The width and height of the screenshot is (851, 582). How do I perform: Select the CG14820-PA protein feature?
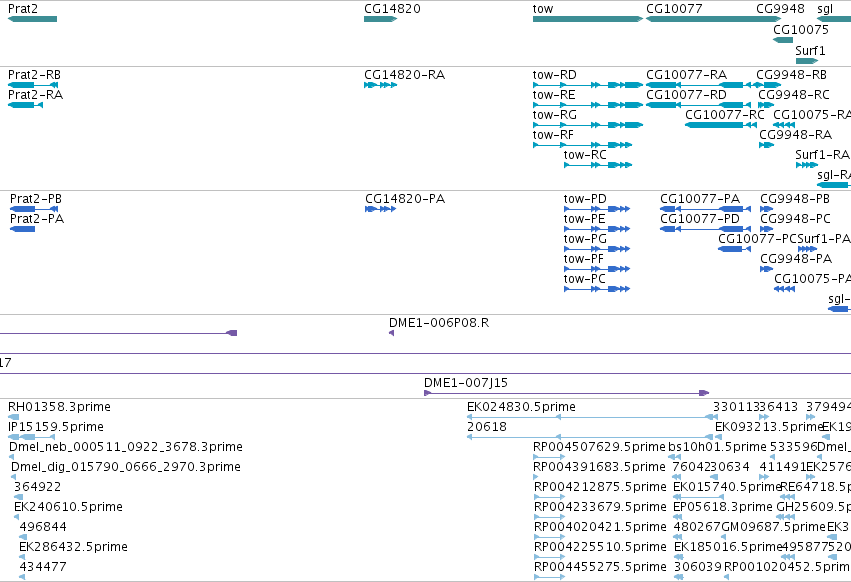pos(380,209)
